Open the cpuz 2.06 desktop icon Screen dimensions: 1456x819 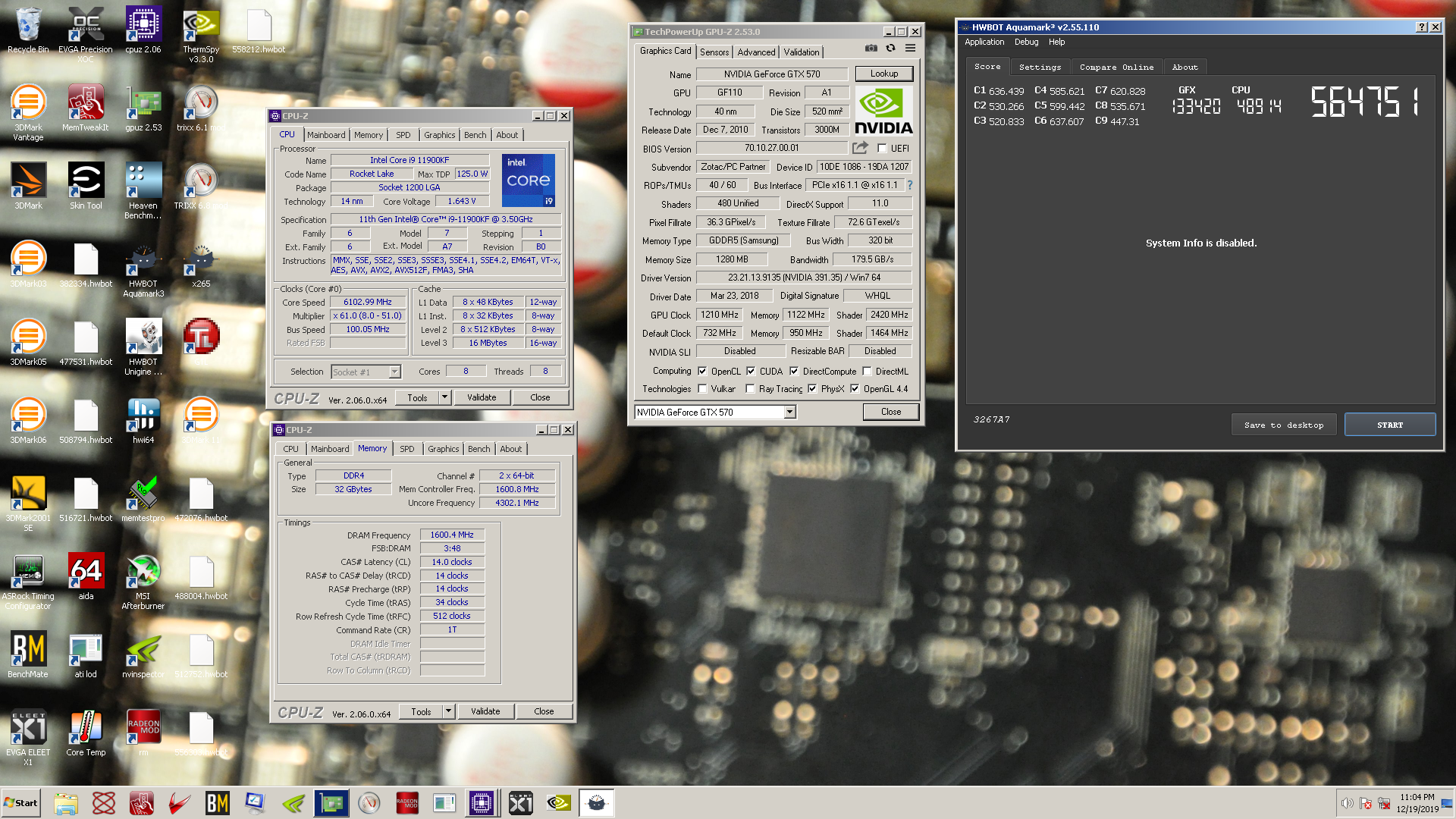click(143, 30)
